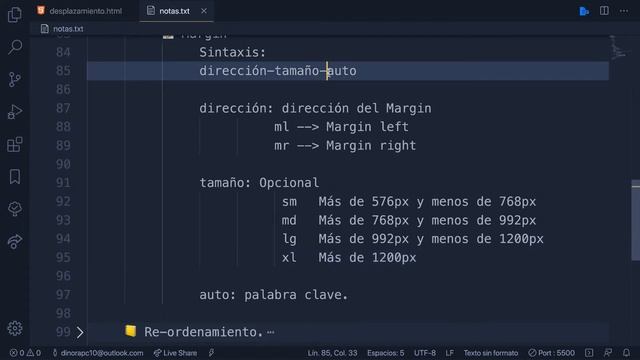Change end of line sequence LF
This screenshot has width=640, height=360.
(449, 353)
